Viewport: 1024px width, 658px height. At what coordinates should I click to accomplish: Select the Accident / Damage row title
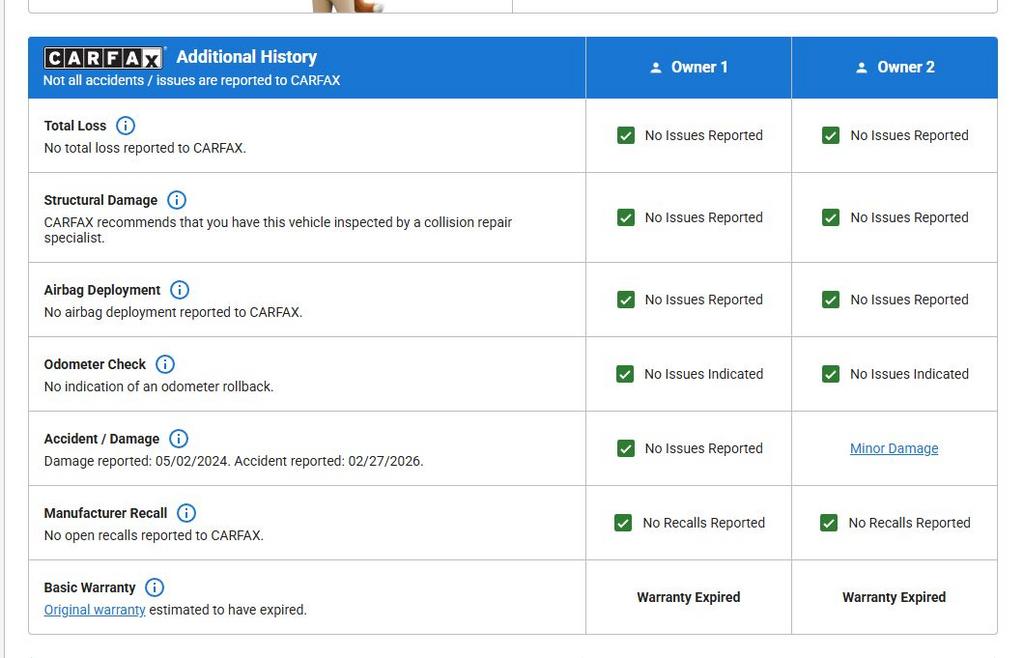[102, 439]
